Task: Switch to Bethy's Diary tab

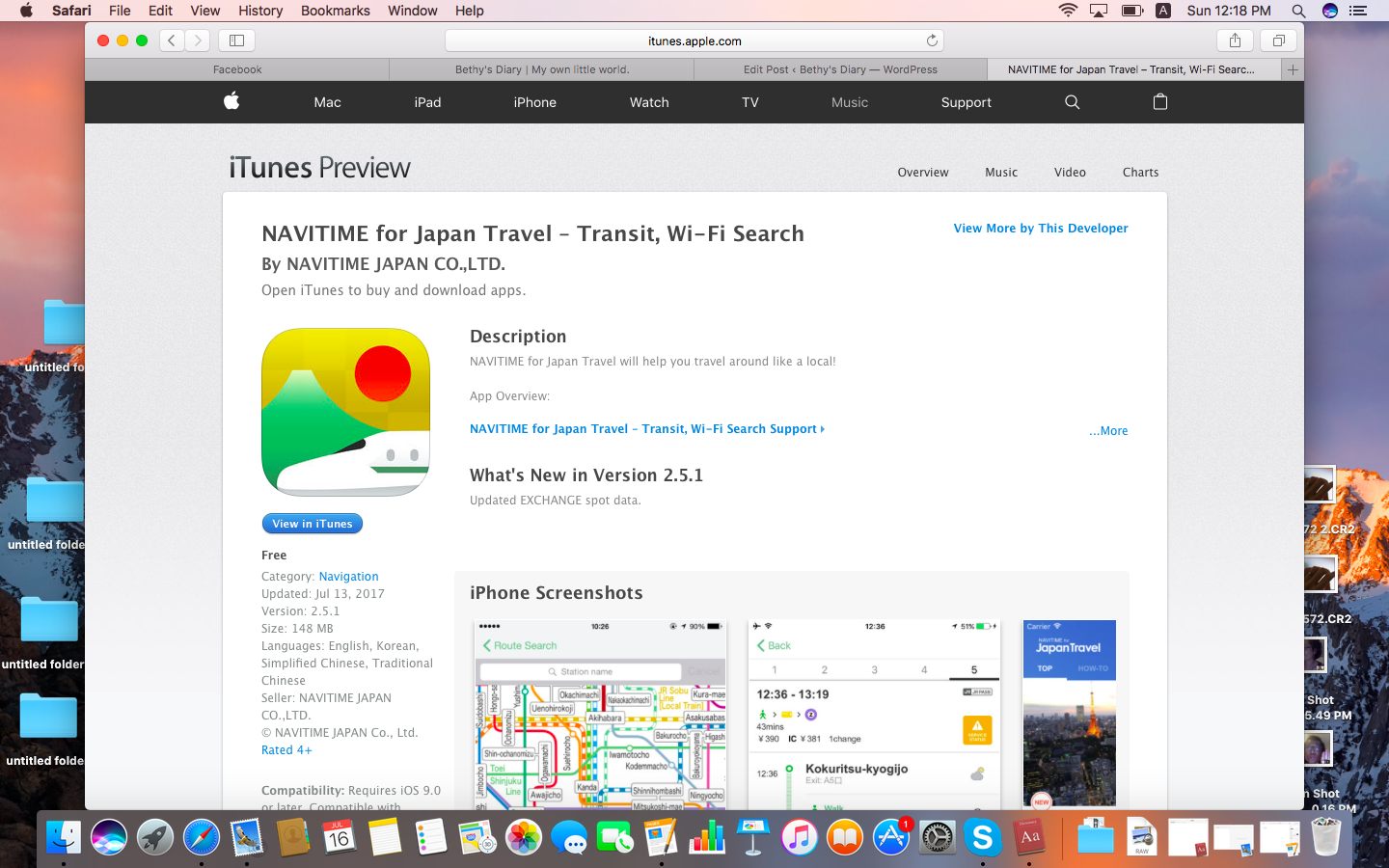Action: (x=542, y=69)
